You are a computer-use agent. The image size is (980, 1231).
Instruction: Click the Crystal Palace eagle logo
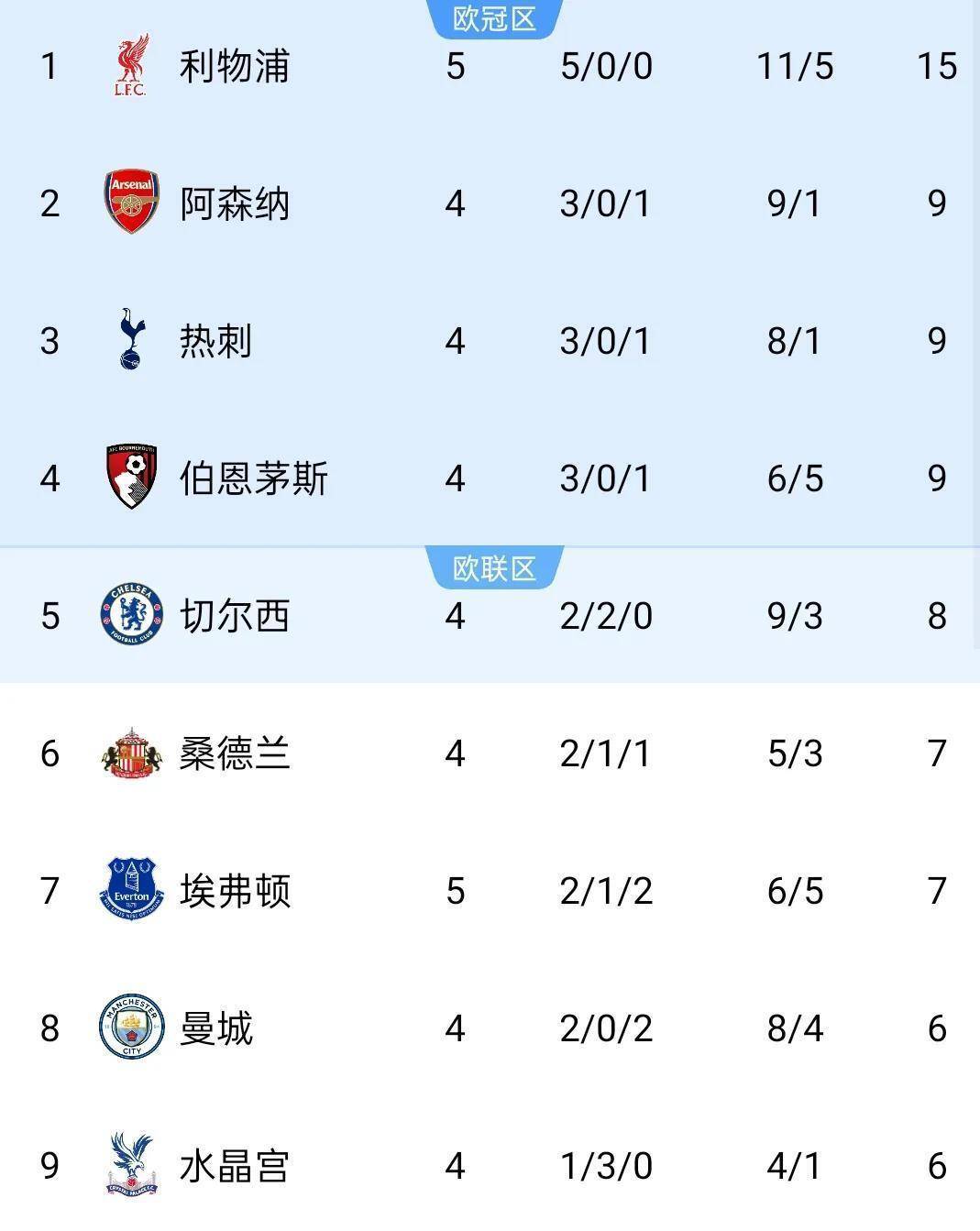coord(132,1165)
